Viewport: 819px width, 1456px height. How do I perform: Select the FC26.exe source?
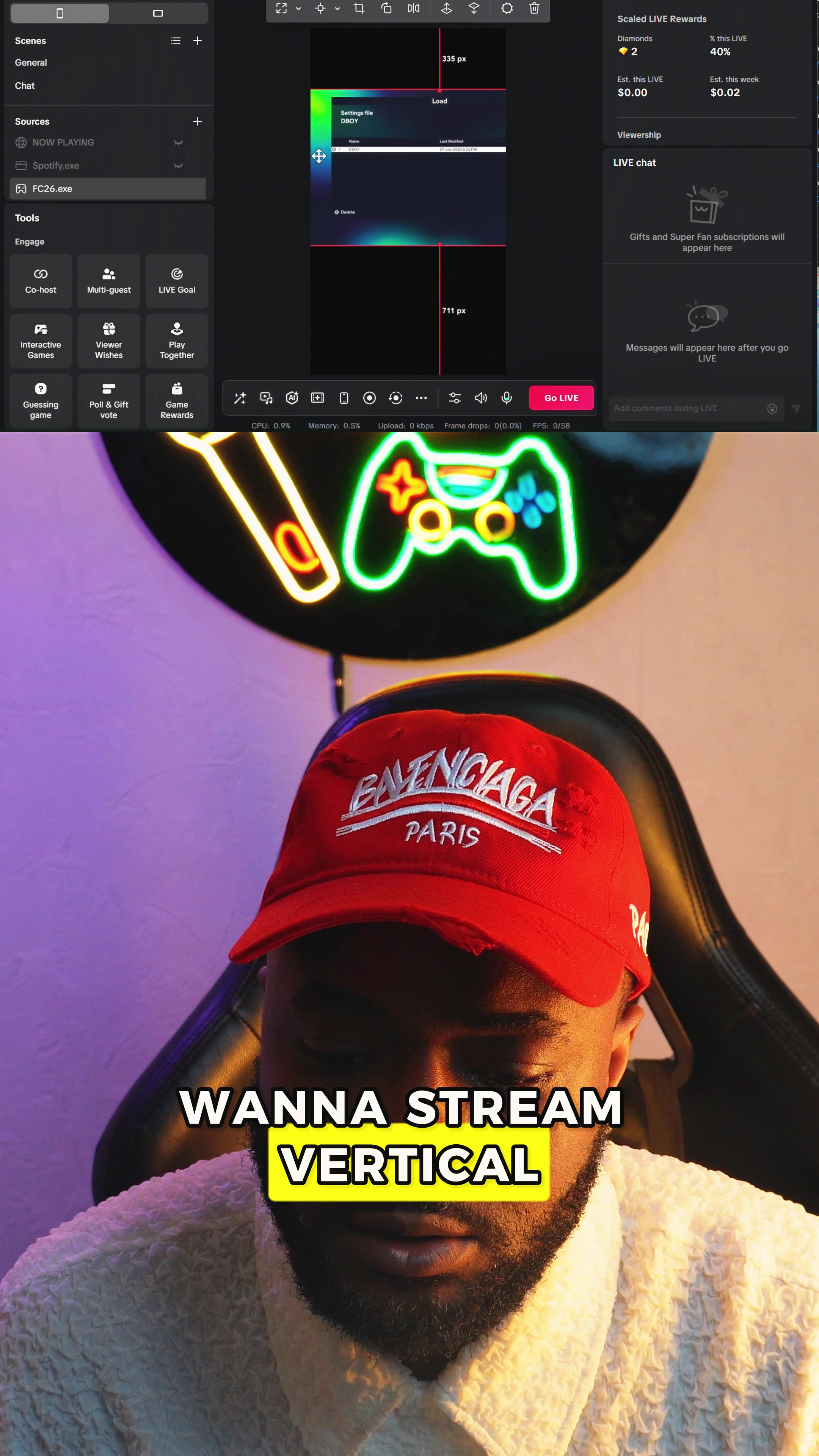(107, 189)
